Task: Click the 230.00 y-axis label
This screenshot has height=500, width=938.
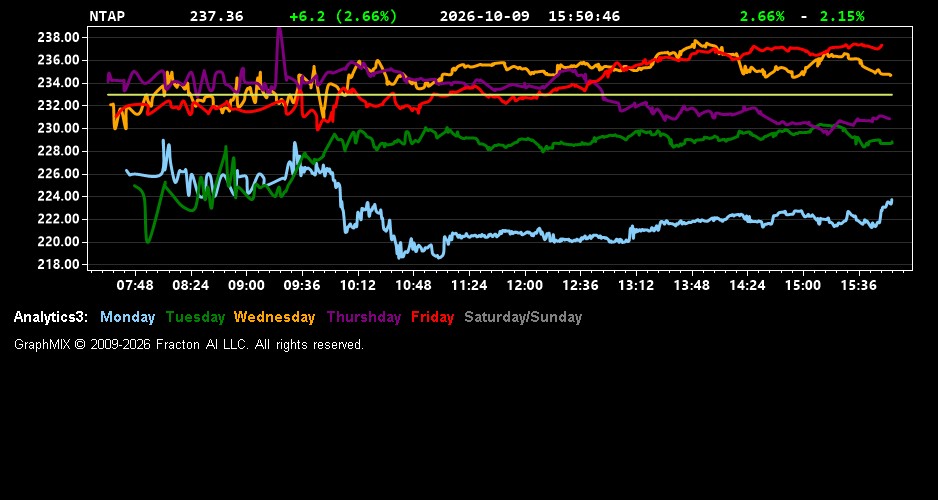Action: click(59, 128)
